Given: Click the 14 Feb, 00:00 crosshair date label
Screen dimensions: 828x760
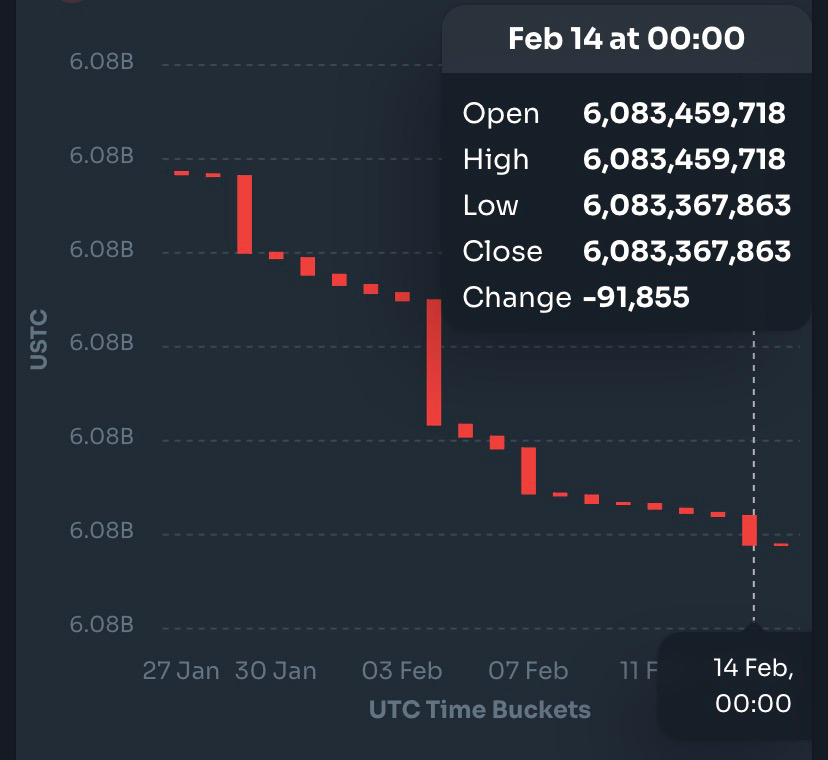Looking at the screenshot, I should [x=753, y=685].
